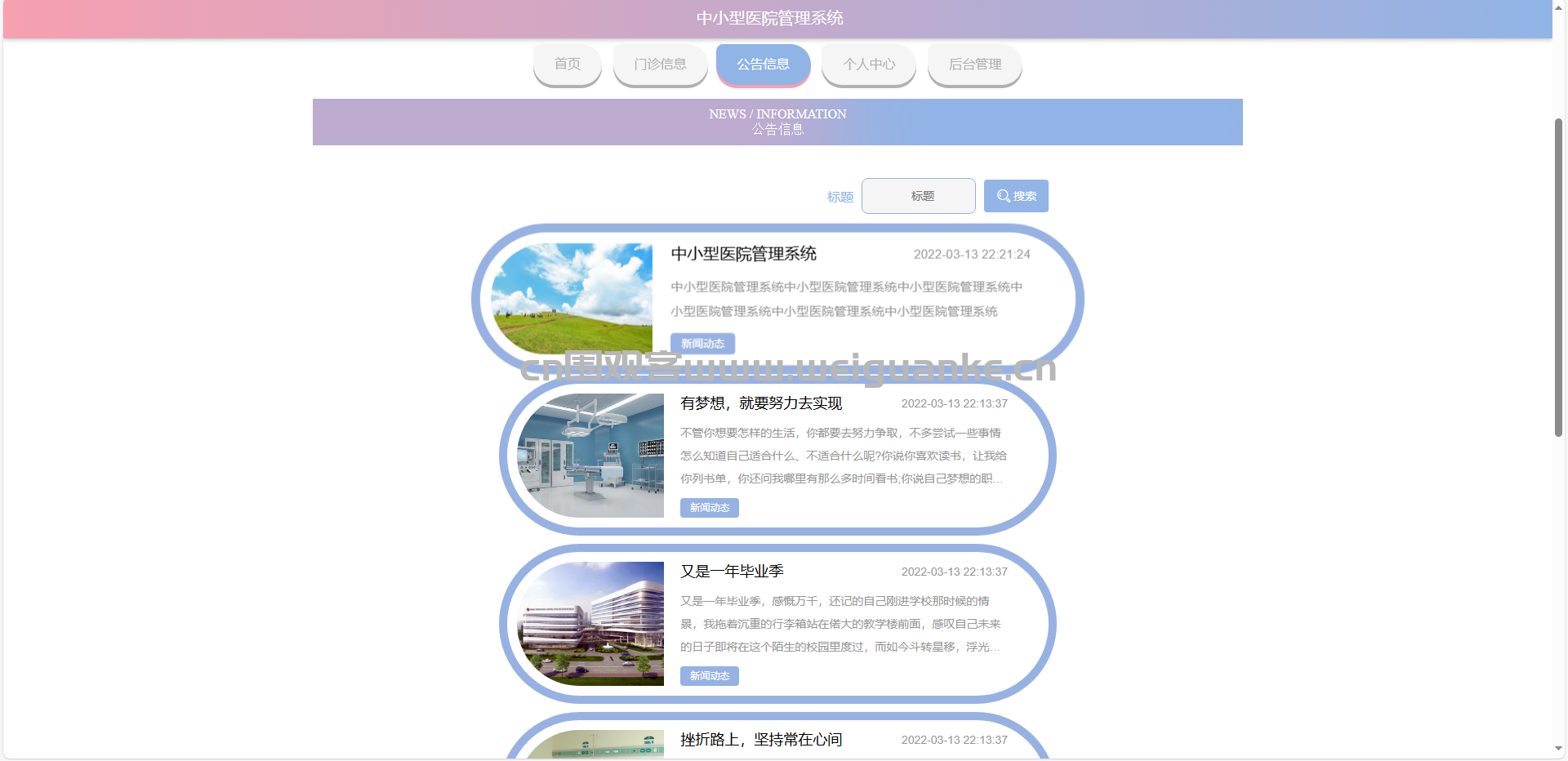Click the 标题 label beside search field
This screenshot has width=1568, height=761.
tap(840, 197)
